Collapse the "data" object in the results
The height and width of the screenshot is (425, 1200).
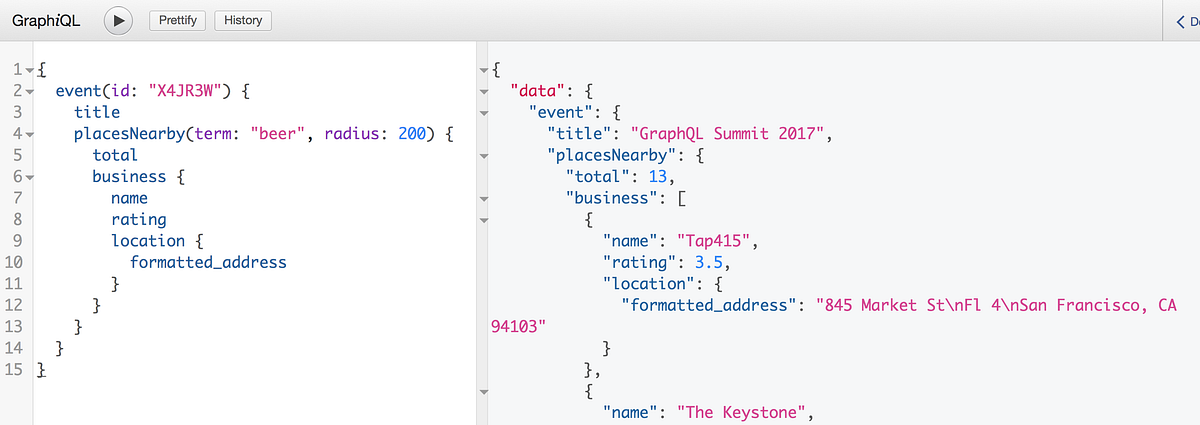[x=483, y=91]
